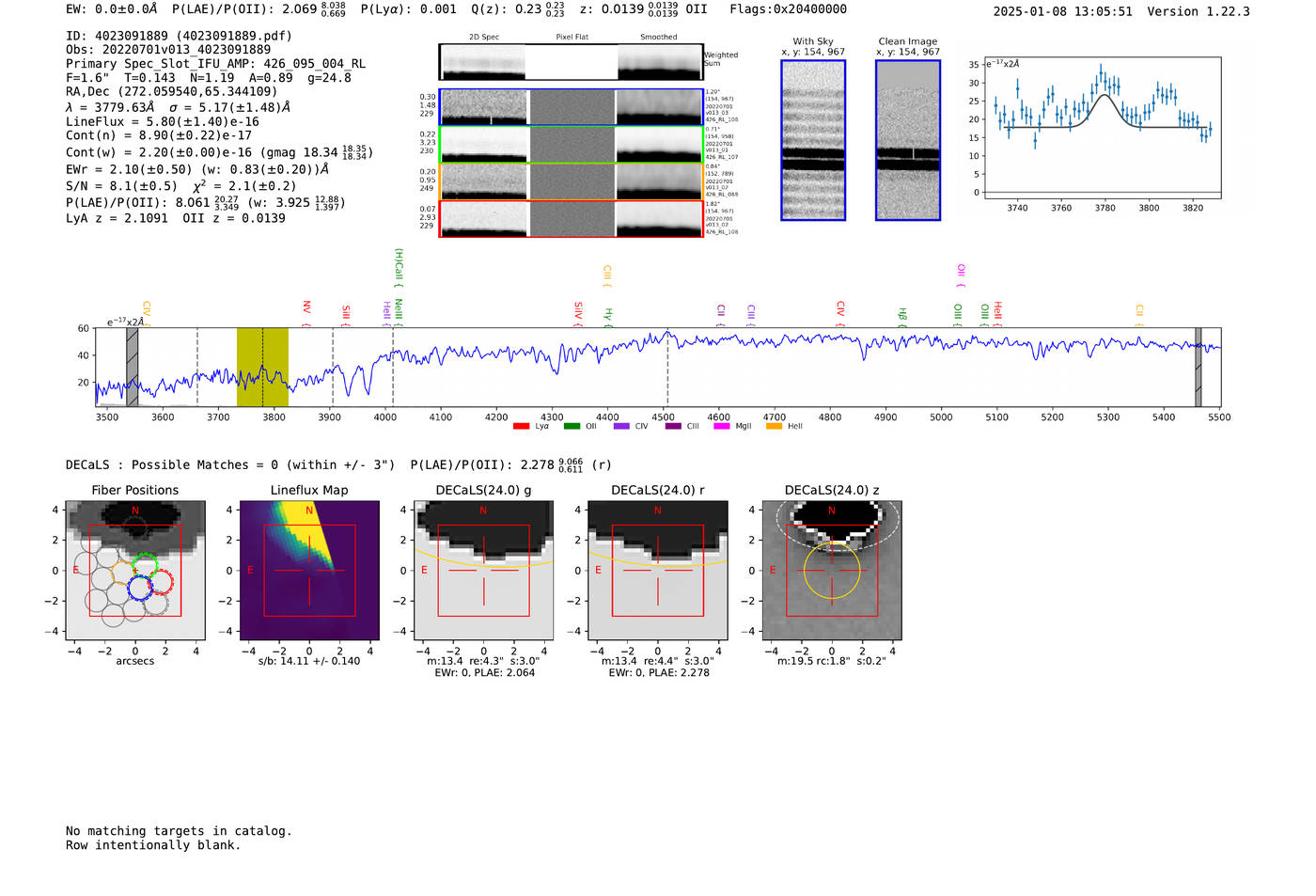
Task: Click the EWr: 0, PLAE: 2.064 caption
Action: (484, 673)
